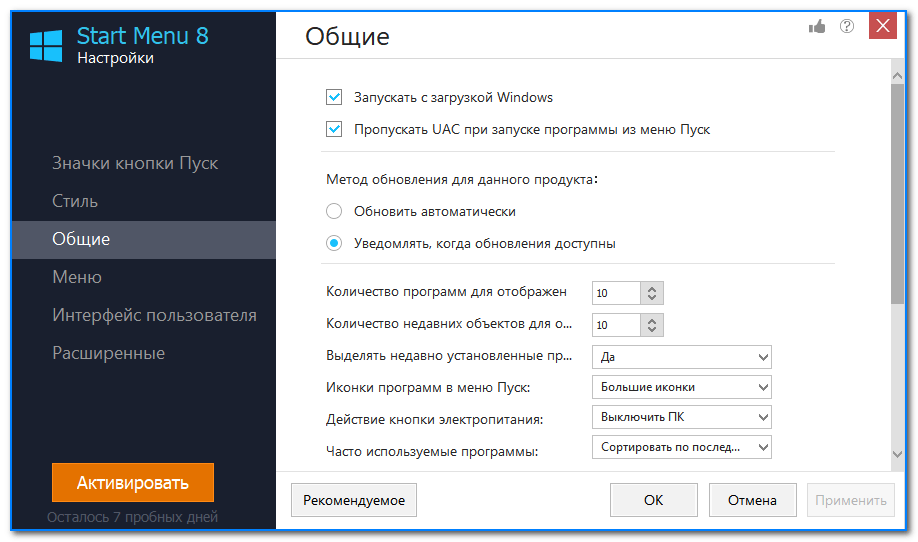
Task: Click the recent objects count field showing 10
Action: click(x=616, y=325)
